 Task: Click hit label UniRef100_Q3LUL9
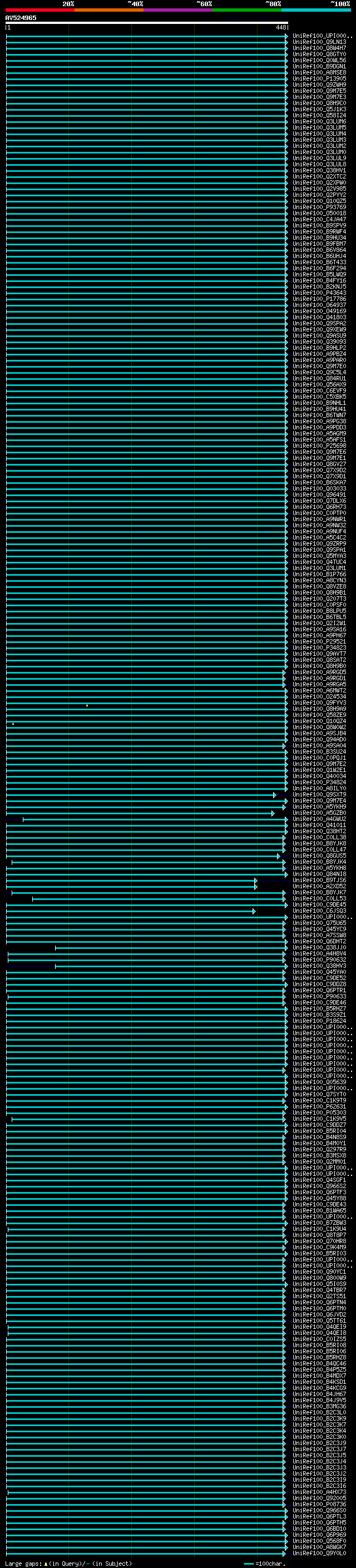[319, 159]
